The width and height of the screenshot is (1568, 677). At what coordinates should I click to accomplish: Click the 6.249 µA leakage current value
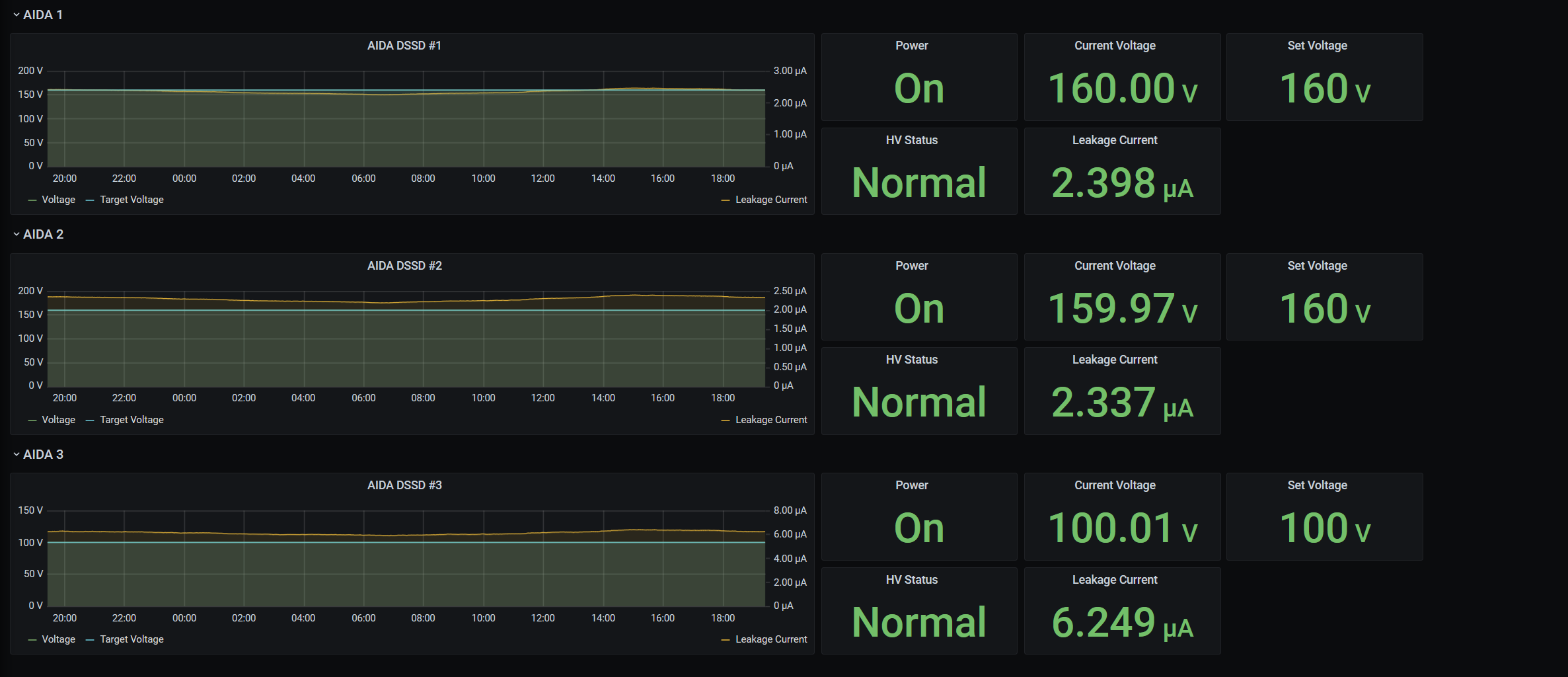point(1121,623)
